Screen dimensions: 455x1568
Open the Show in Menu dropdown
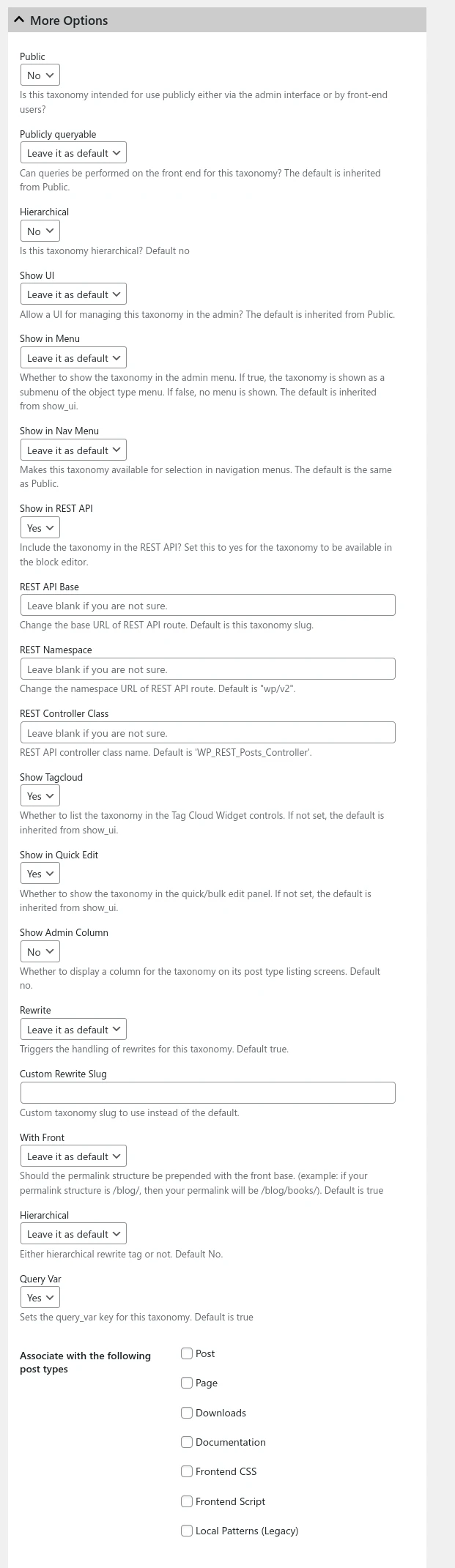pyautogui.click(x=73, y=357)
